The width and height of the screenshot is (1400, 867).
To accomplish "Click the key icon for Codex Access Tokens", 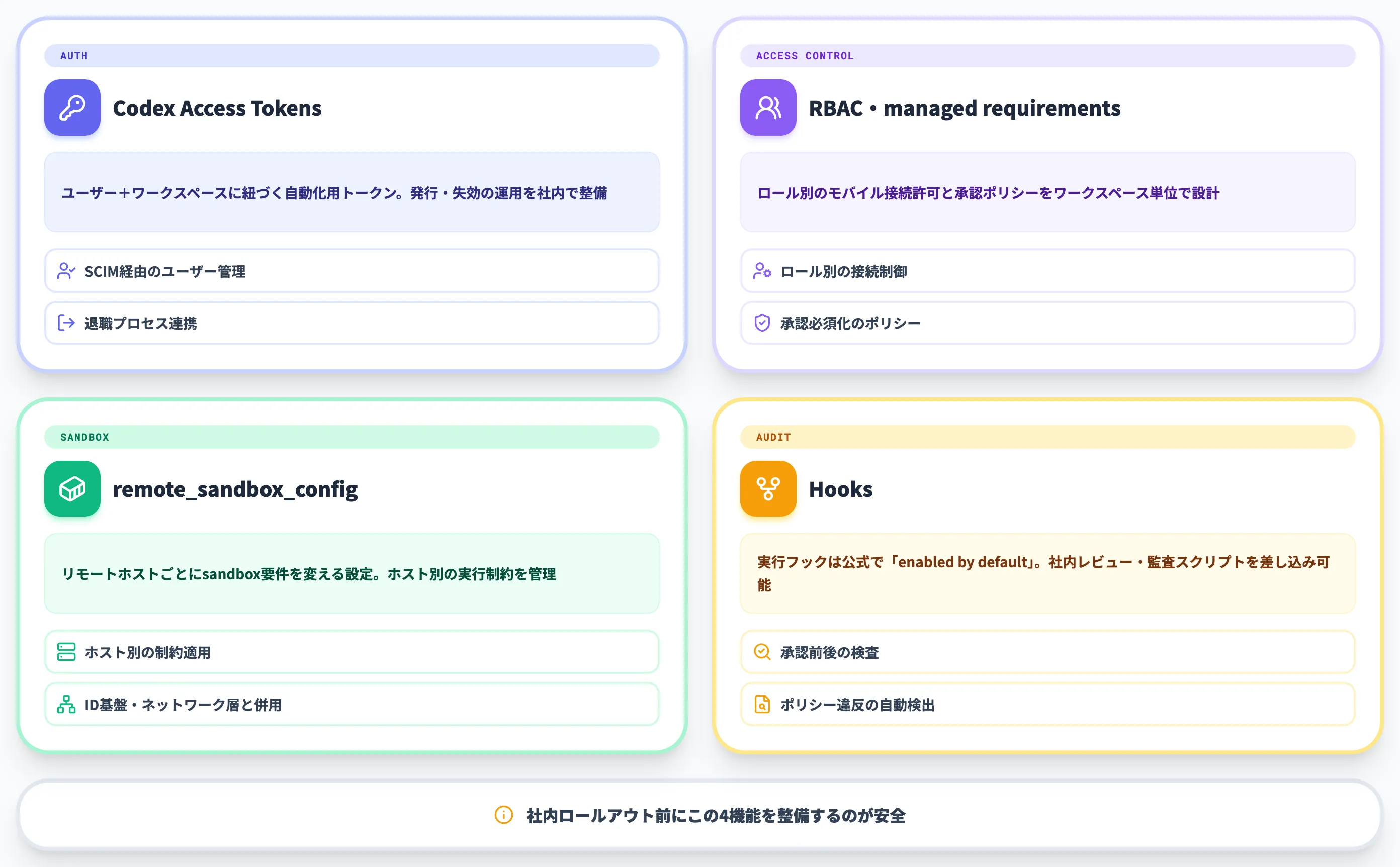I will tap(72, 108).
